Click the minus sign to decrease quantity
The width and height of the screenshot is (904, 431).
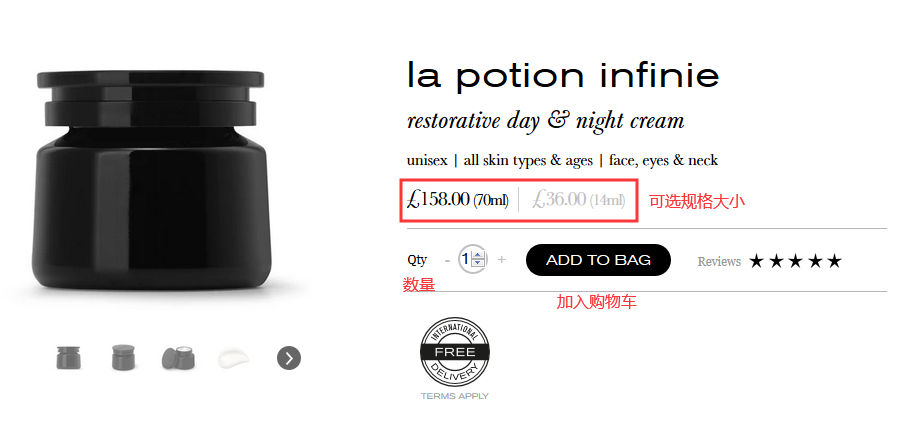446,260
